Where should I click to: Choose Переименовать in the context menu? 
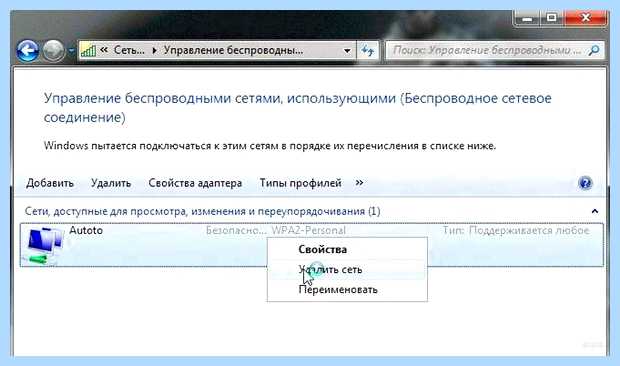(348, 290)
